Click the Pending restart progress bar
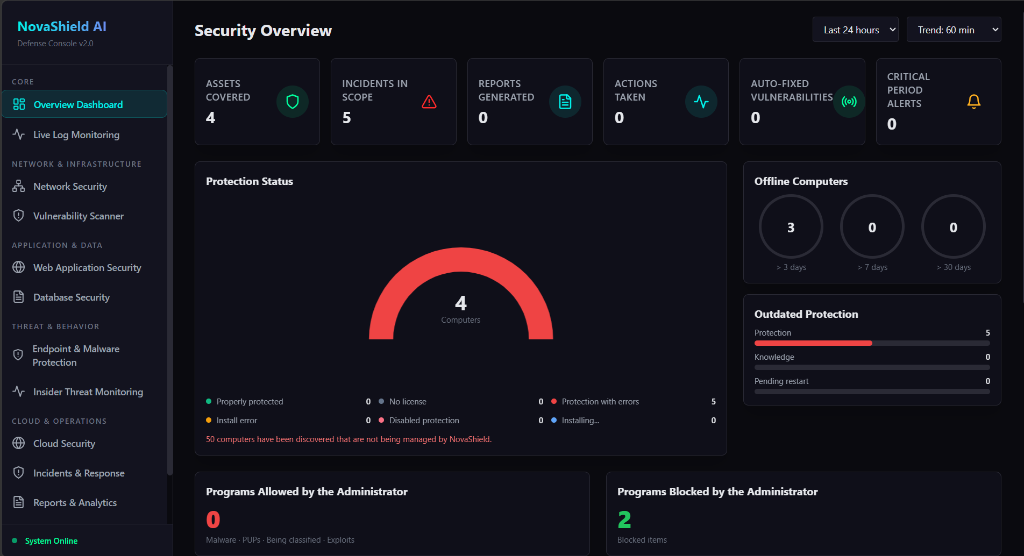The image size is (1024, 556). pyautogui.click(x=872, y=391)
